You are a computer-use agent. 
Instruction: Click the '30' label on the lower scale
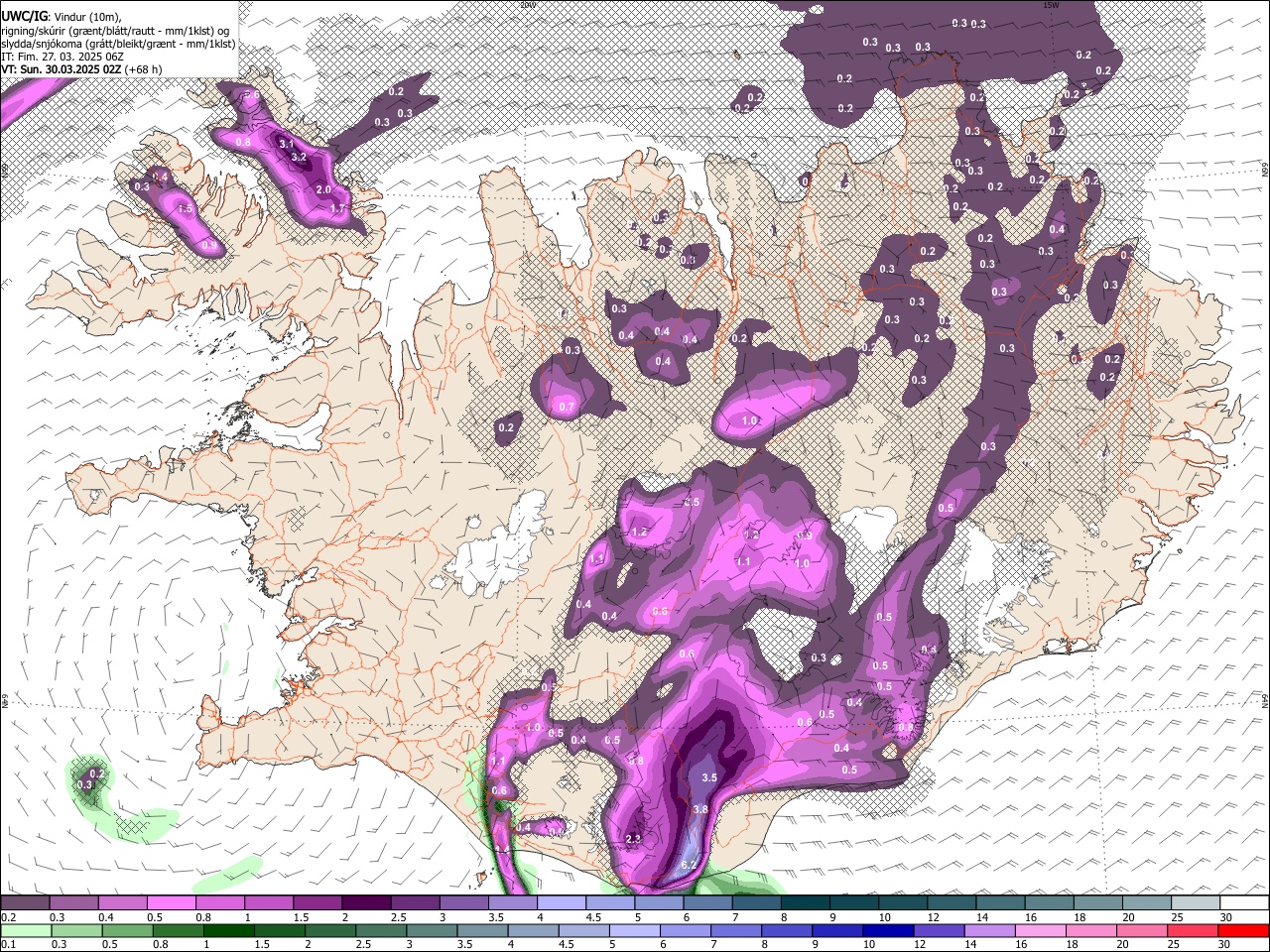tap(1226, 945)
